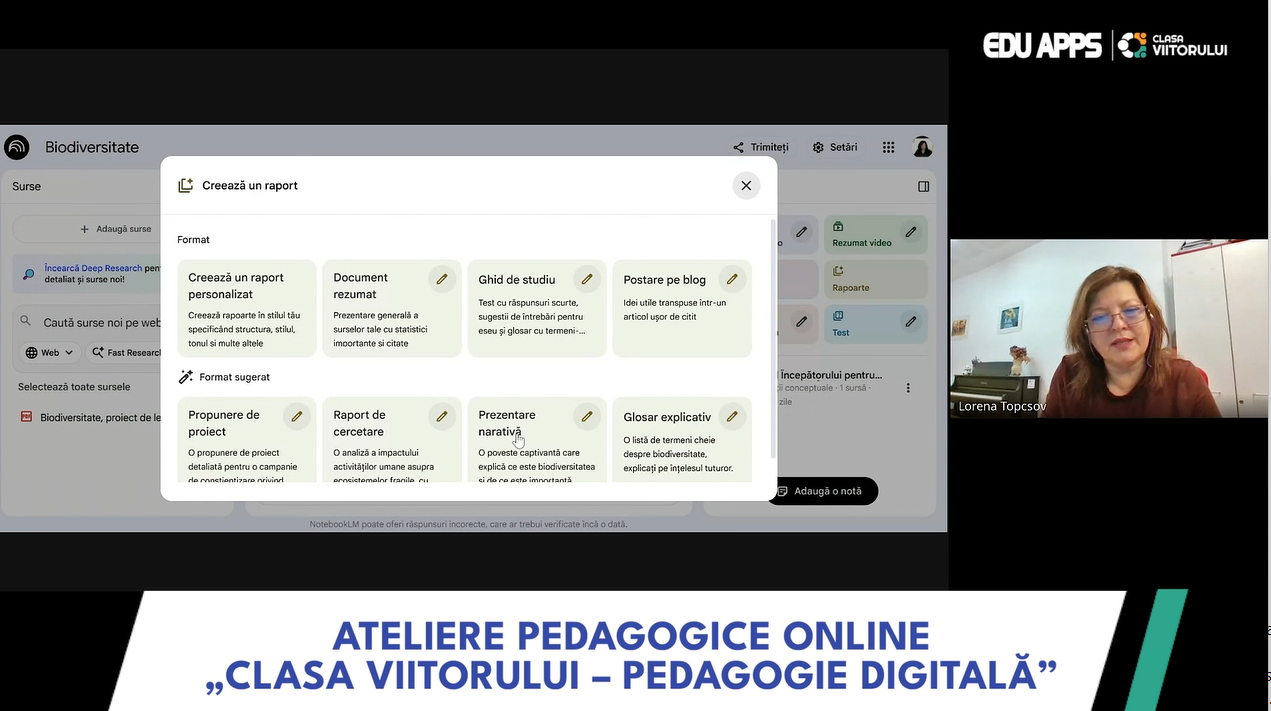Select the Propunere de proiect suggested format
This screenshot has width=1271, height=711.
[247, 441]
